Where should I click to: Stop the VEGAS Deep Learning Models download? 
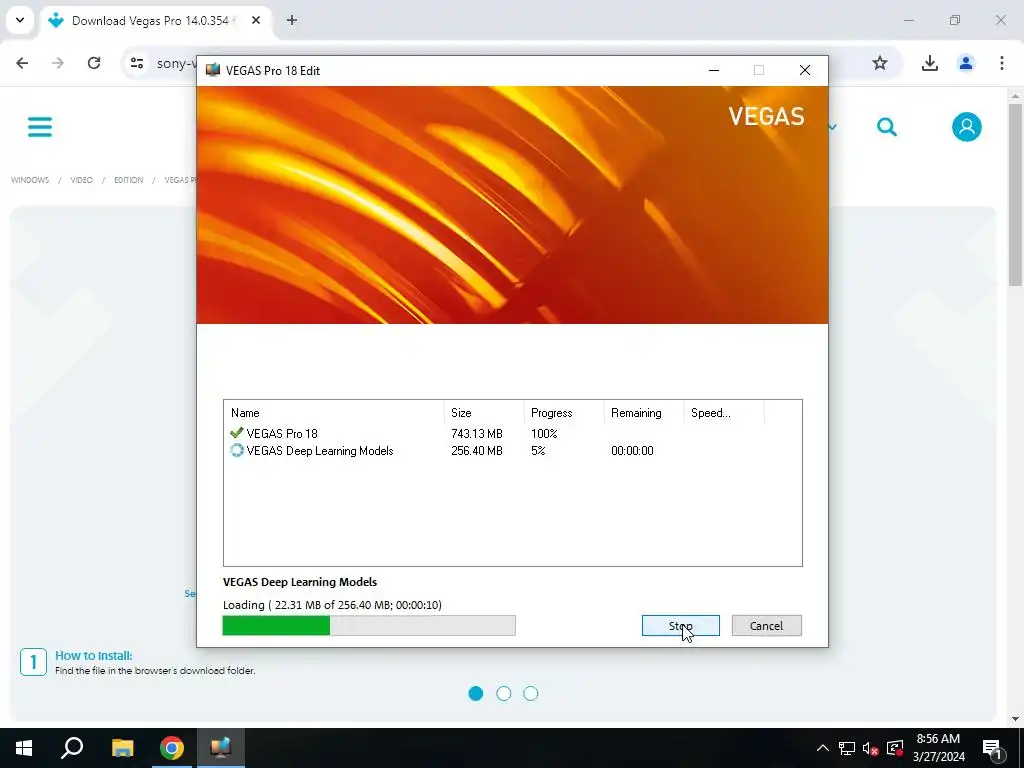coord(680,626)
